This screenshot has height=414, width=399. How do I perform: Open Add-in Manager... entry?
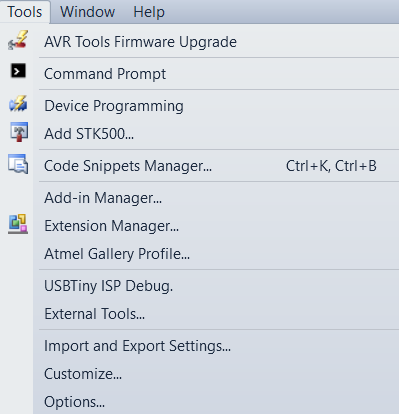point(217,198)
